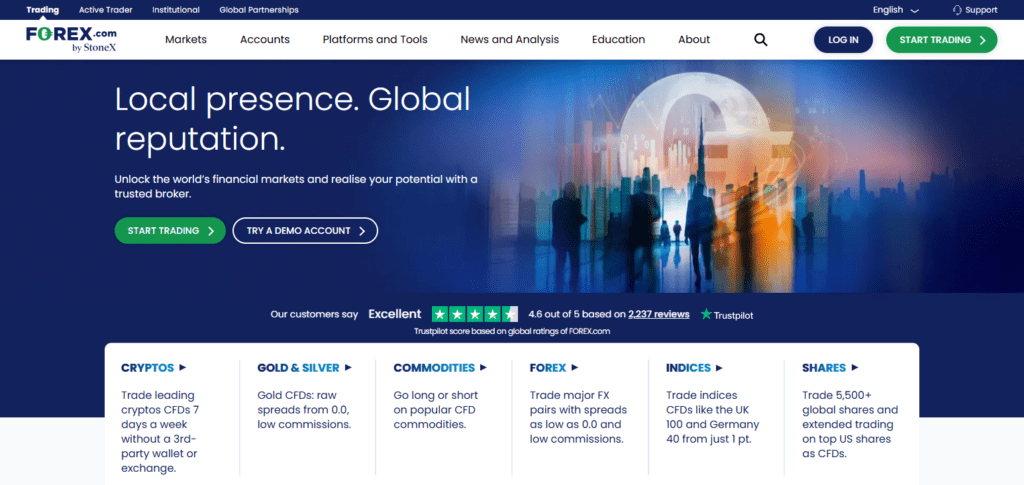The image size is (1024, 485).
Task: Expand the English language dropdown
Action: point(895,10)
